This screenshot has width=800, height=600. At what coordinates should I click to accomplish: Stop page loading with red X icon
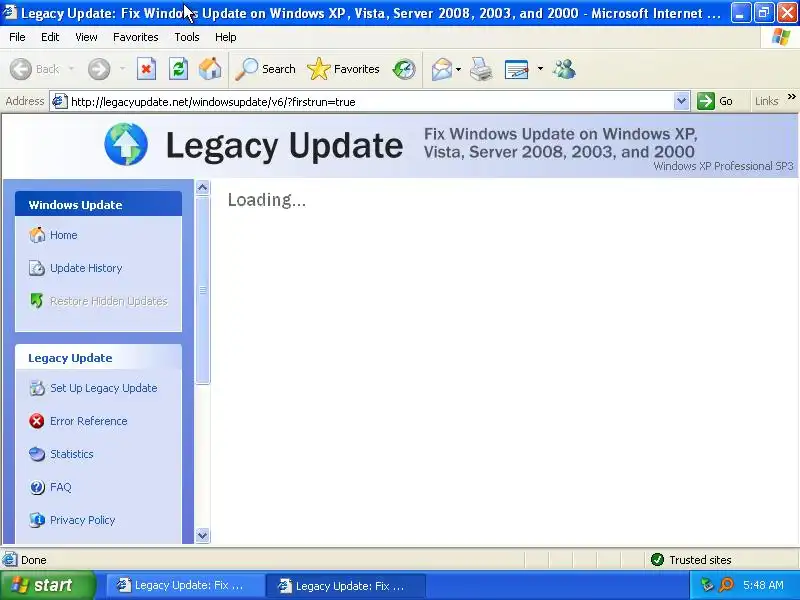pos(146,69)
